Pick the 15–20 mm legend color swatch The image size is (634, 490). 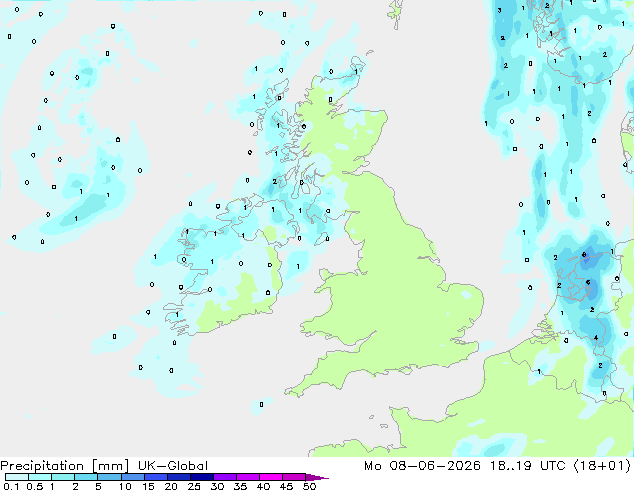(156, 477)
